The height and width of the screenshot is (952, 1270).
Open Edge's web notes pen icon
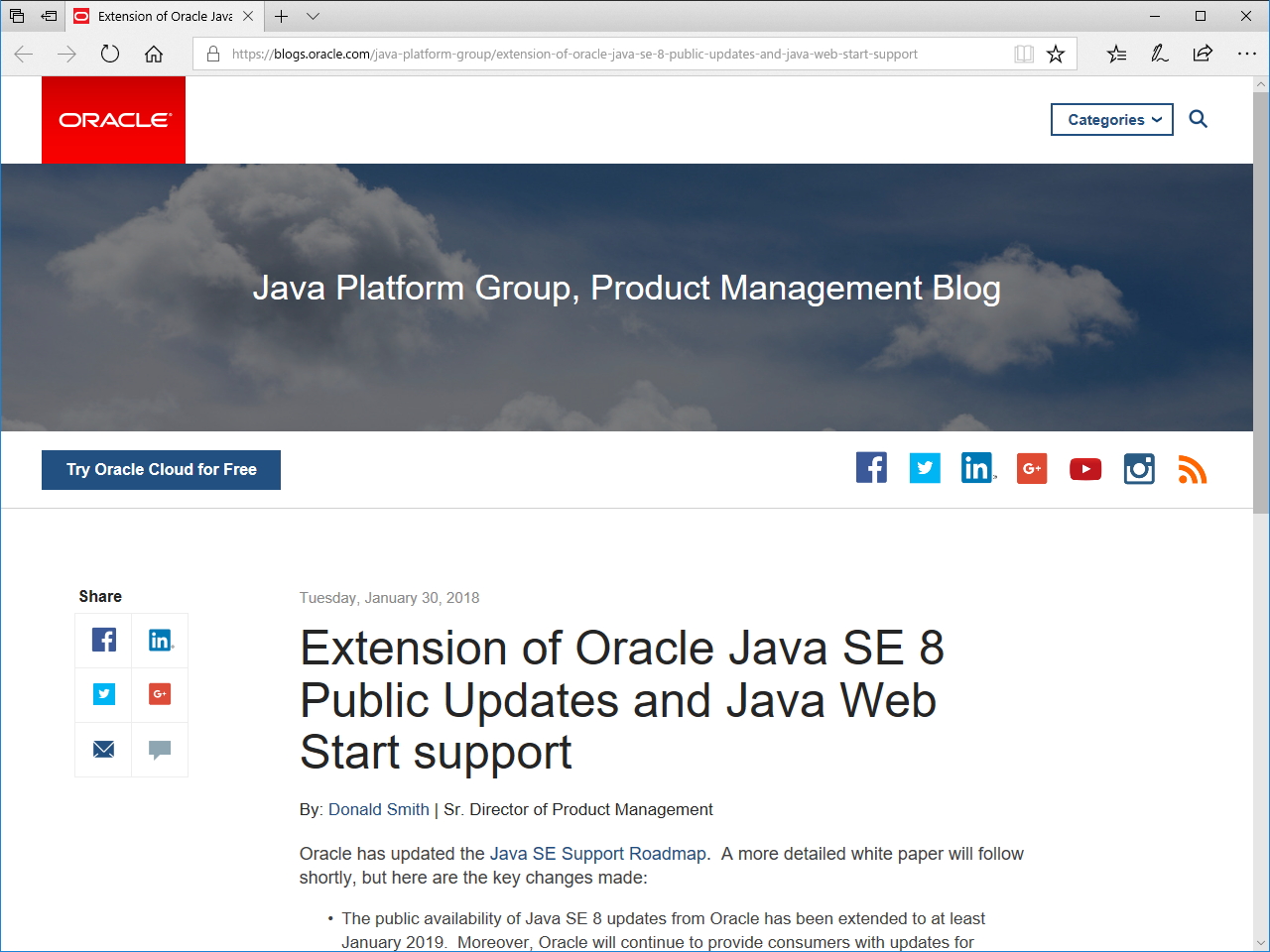coord(1159,54)
